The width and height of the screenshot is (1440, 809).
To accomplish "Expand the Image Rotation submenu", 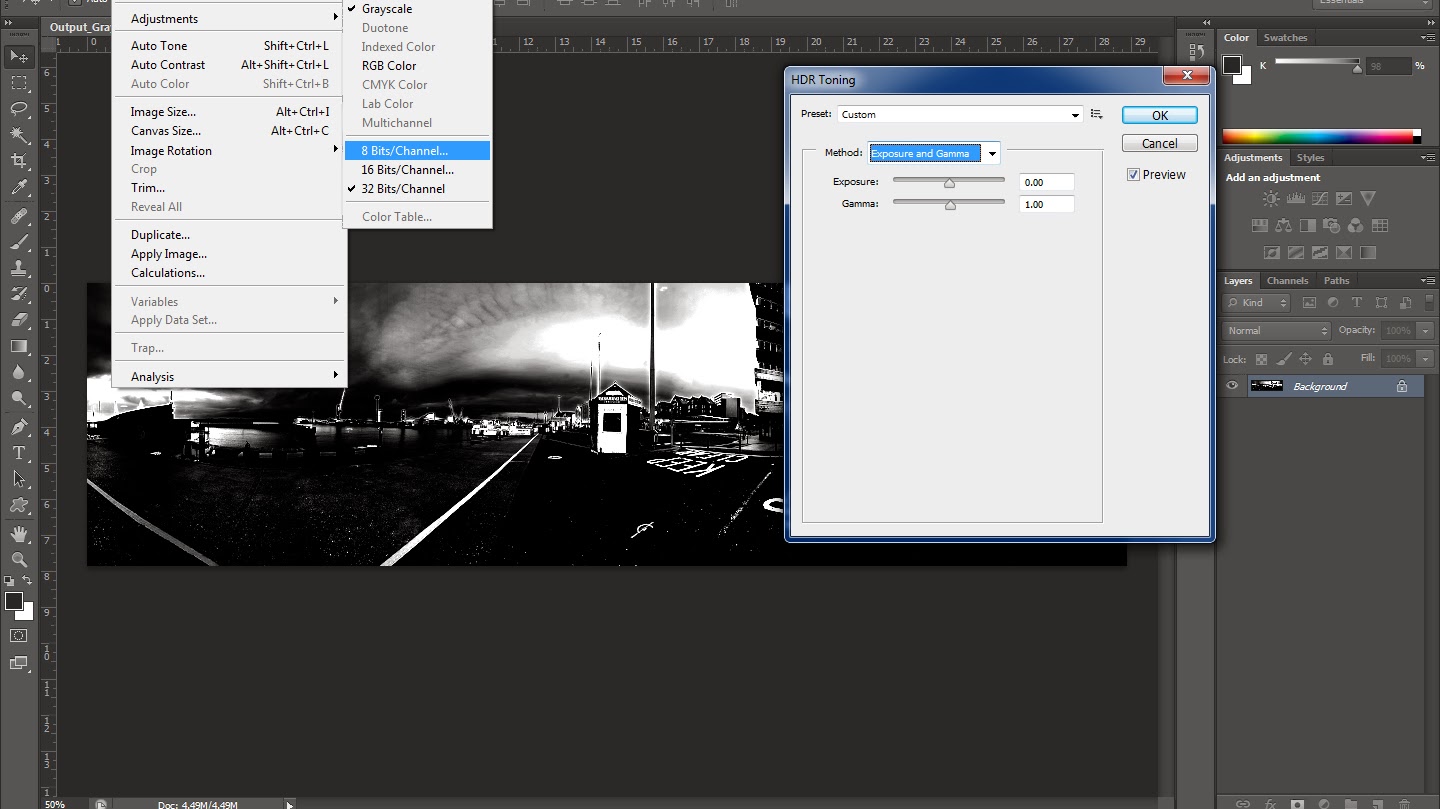I will point(230,151).
